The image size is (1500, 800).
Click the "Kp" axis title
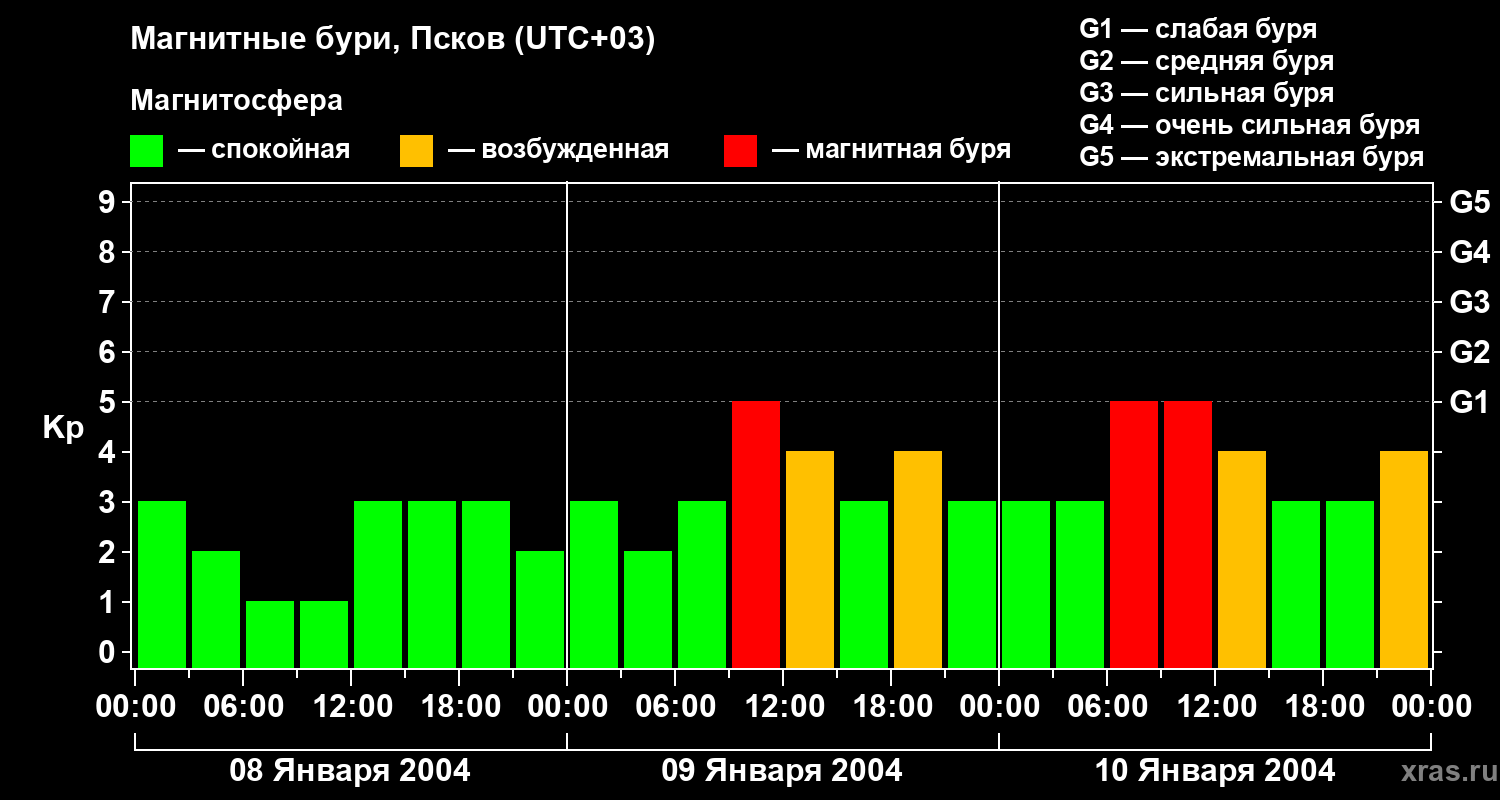63,429
